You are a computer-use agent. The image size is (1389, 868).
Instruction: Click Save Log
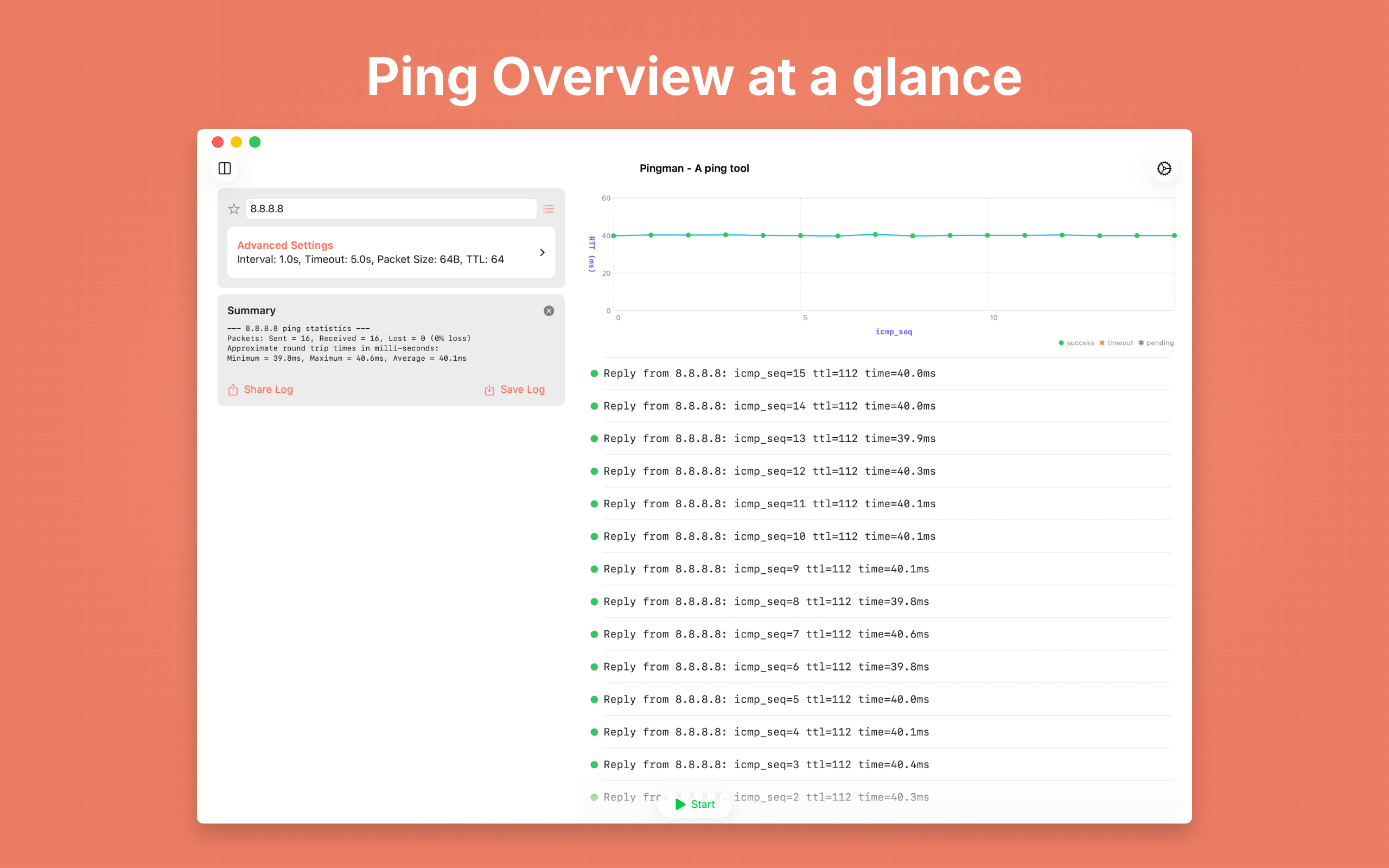click(x=515, y=390)
